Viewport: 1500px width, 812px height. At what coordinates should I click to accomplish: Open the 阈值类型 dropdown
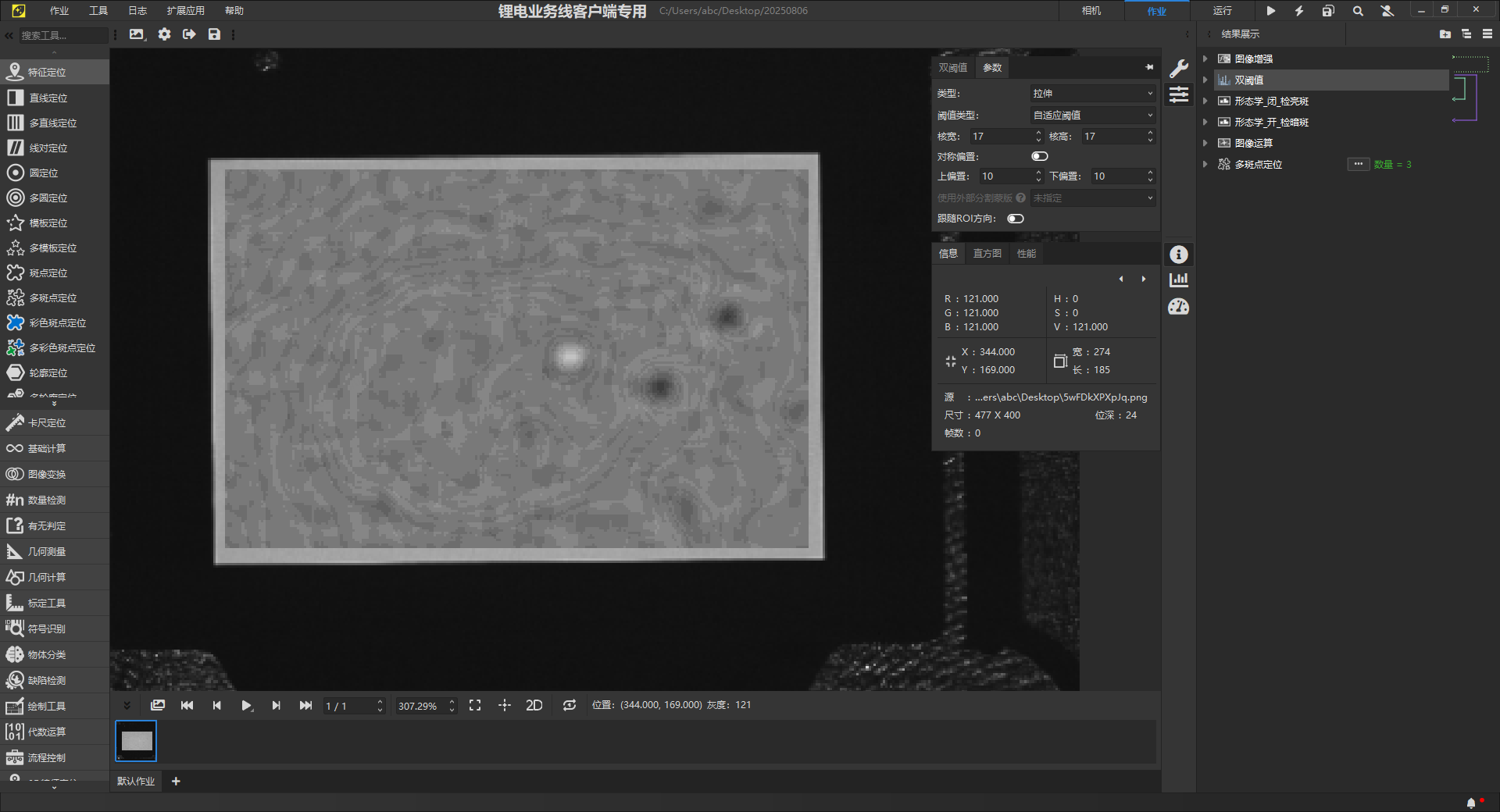pyautogui.click(x=1092, y=115)
